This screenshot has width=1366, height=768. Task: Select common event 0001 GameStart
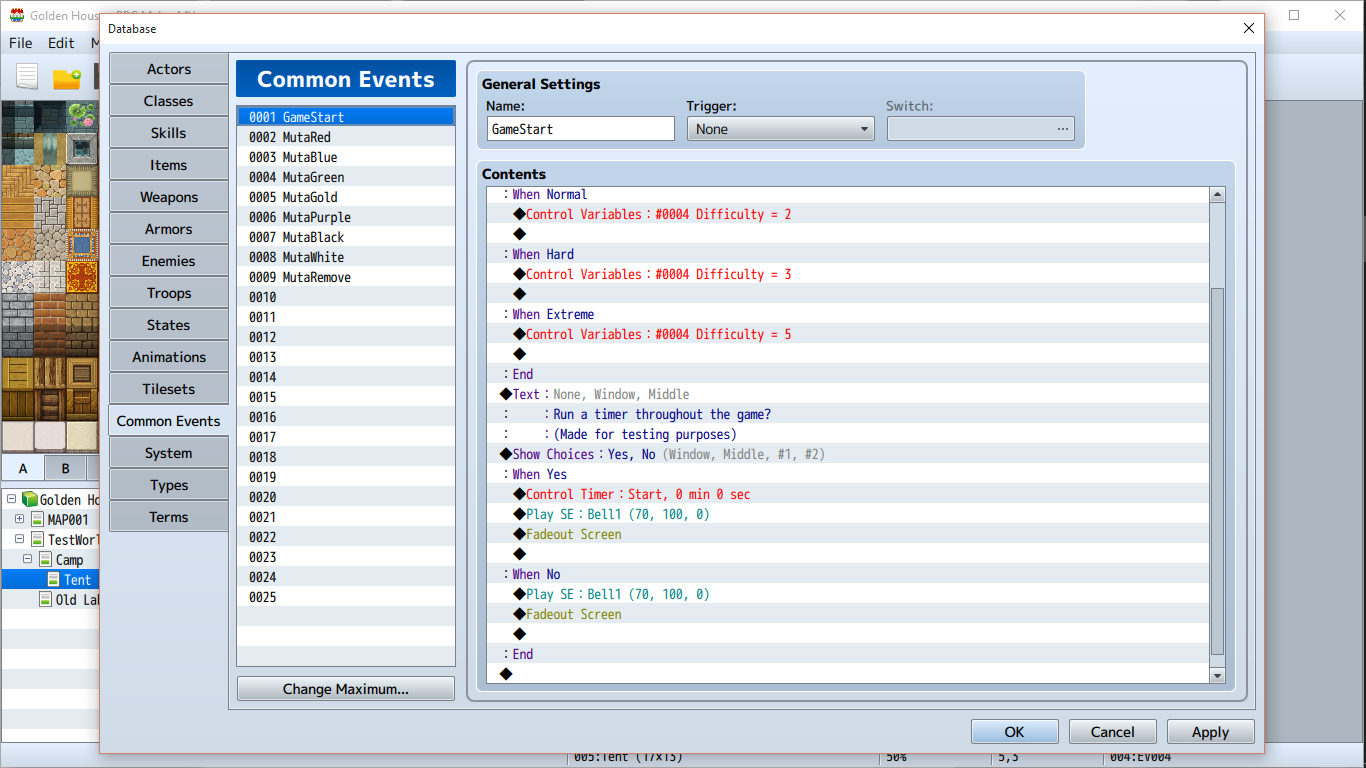(346, 117)
